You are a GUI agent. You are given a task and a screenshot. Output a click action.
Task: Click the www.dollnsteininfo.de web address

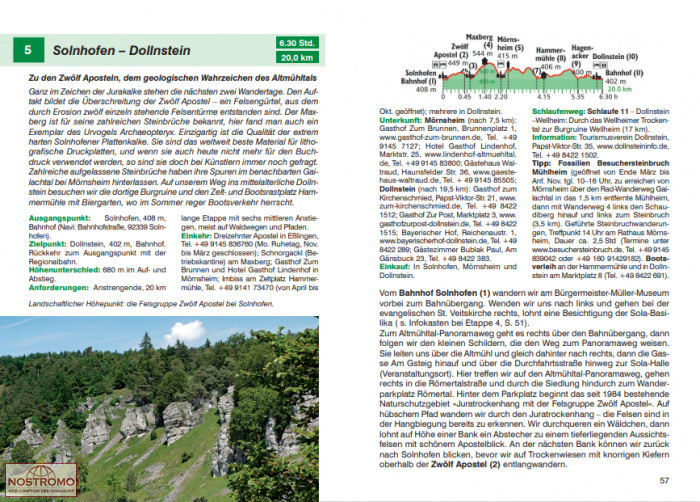tap(633, 146)
